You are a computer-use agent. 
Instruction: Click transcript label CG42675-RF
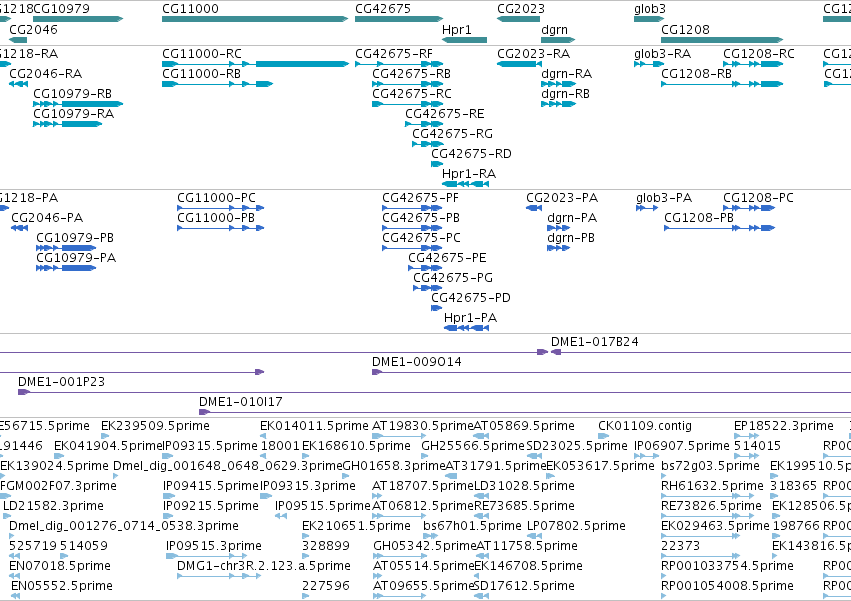click(x=394, y=53)
